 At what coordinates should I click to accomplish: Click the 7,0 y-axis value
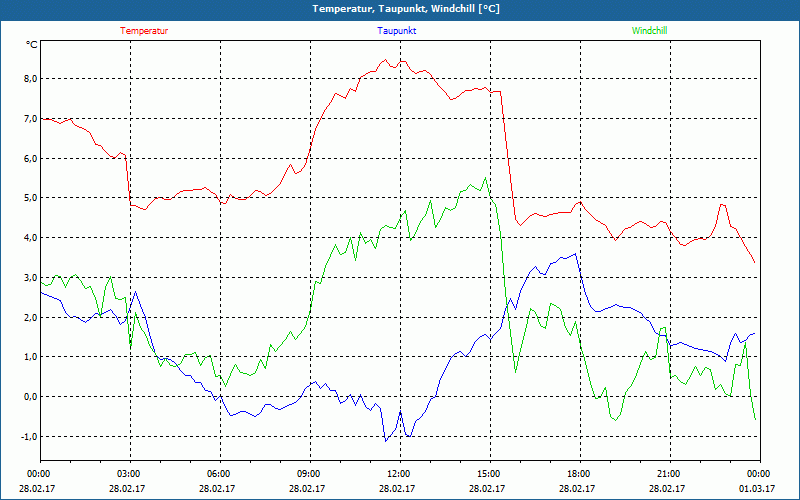coord(31,118)
